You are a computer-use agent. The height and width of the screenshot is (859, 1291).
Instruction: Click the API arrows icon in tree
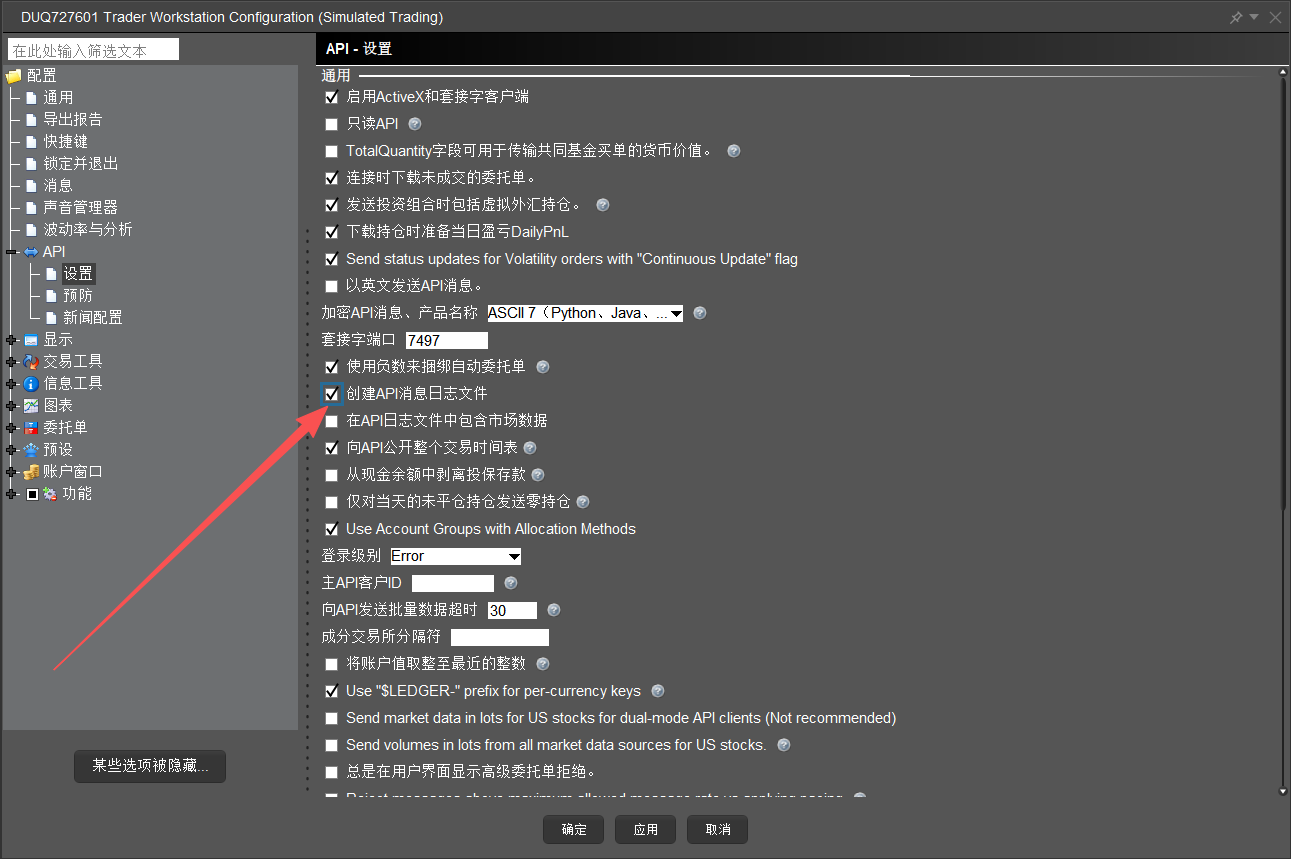pyautogui.click(x=30, y=252)
